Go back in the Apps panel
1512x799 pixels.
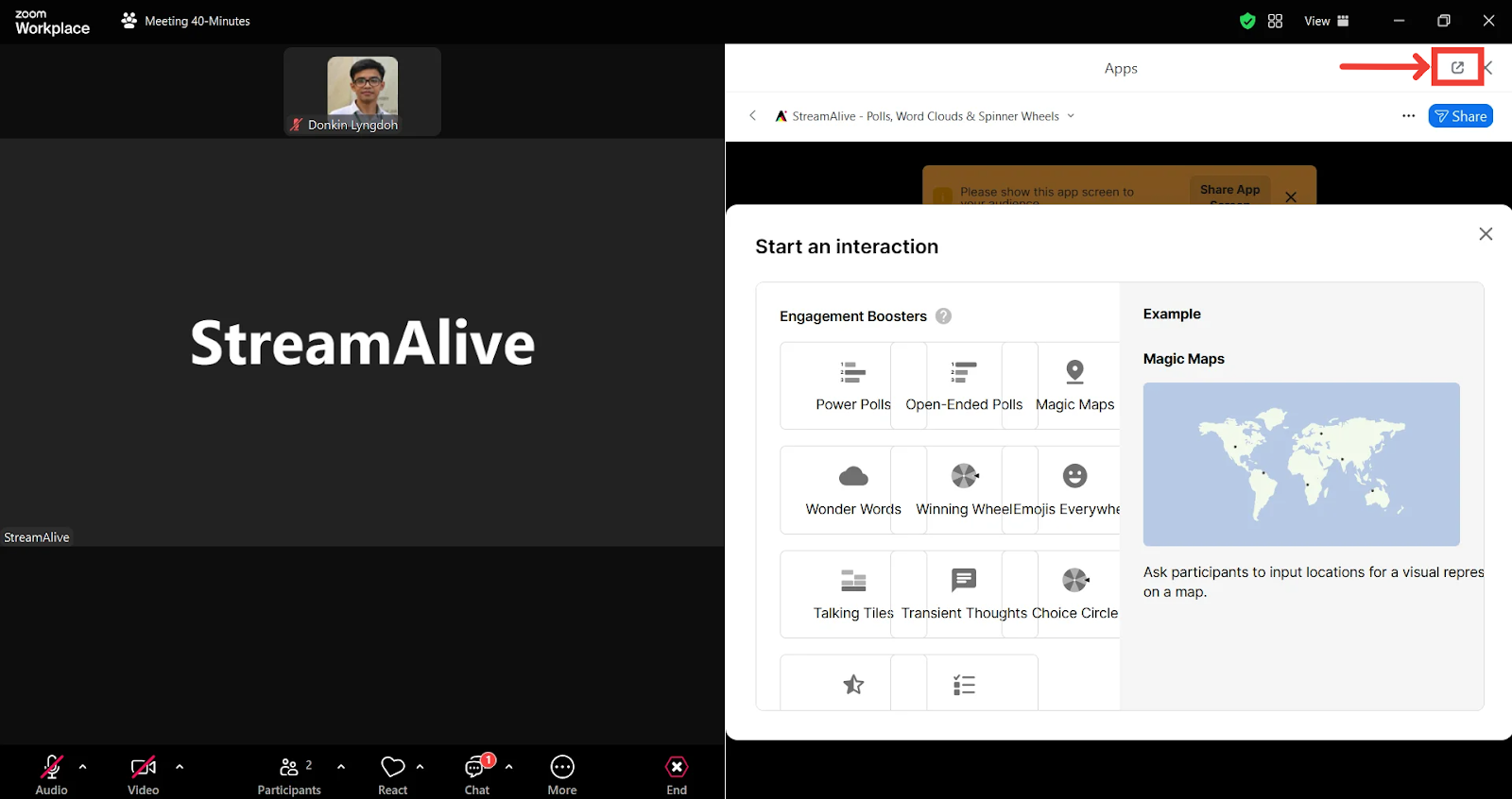(752, 116)
